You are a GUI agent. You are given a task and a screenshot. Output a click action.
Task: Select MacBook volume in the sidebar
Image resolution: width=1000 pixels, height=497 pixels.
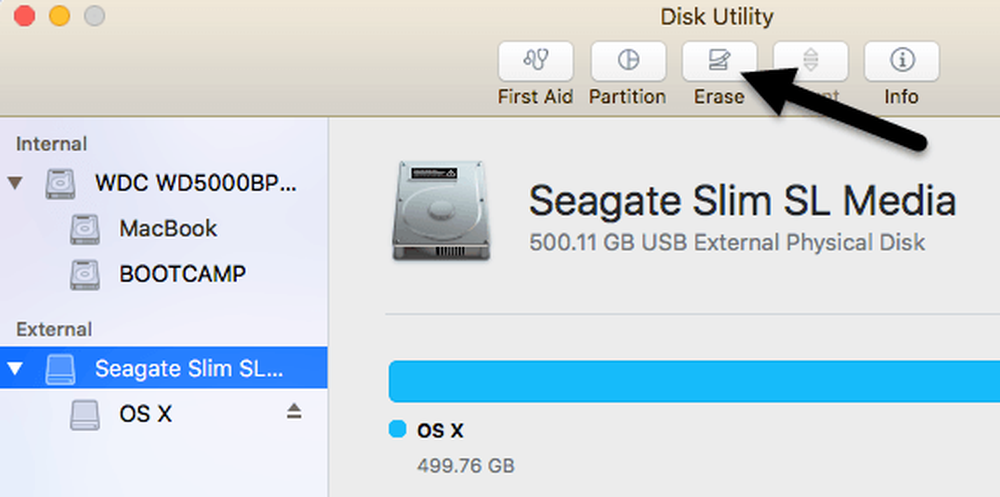163,229
